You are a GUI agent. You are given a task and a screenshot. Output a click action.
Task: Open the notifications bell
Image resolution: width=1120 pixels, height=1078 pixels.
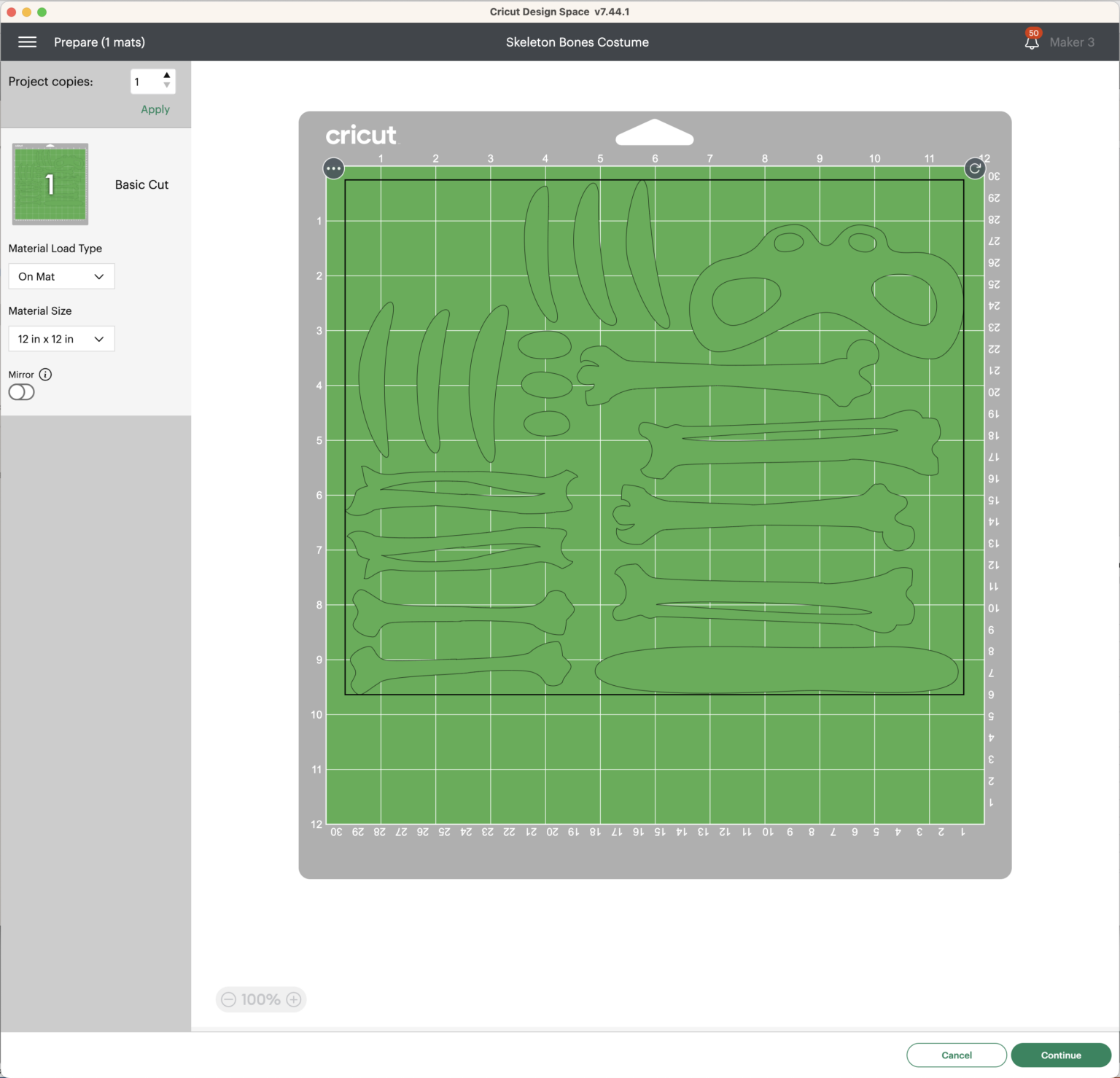click(1031, 42)
